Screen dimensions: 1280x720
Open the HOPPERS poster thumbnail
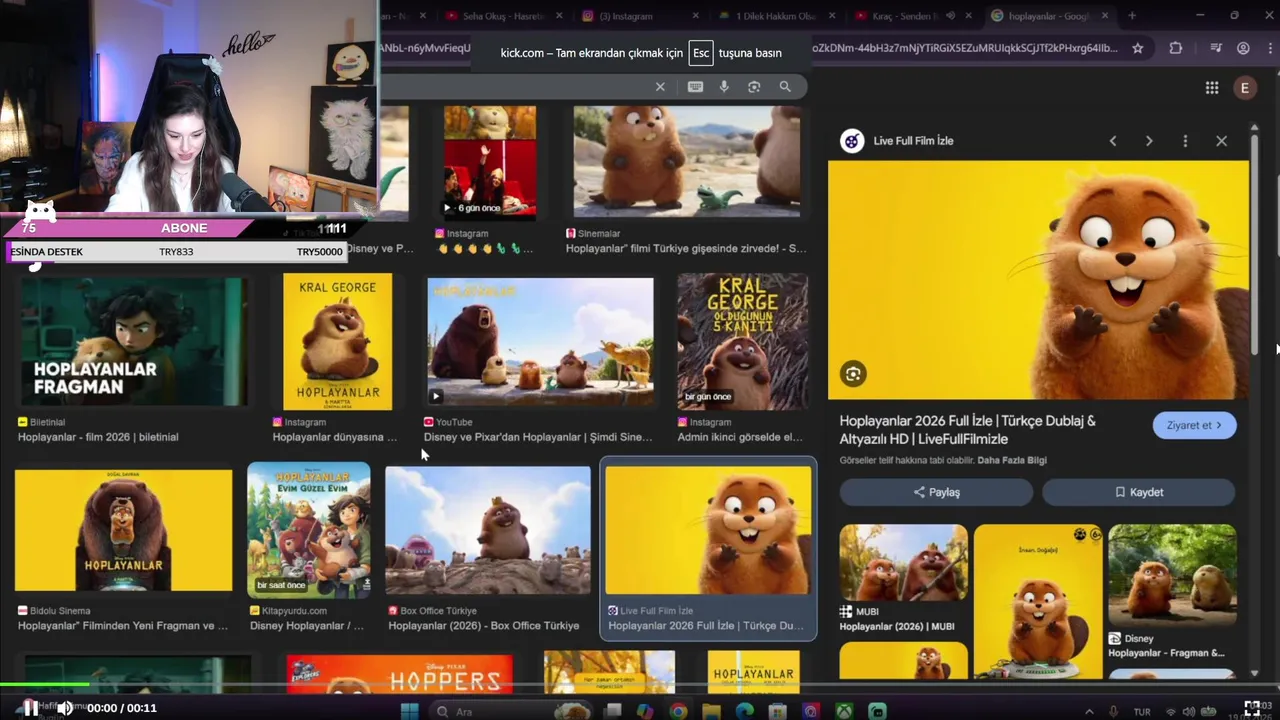(x=400, y=676)
